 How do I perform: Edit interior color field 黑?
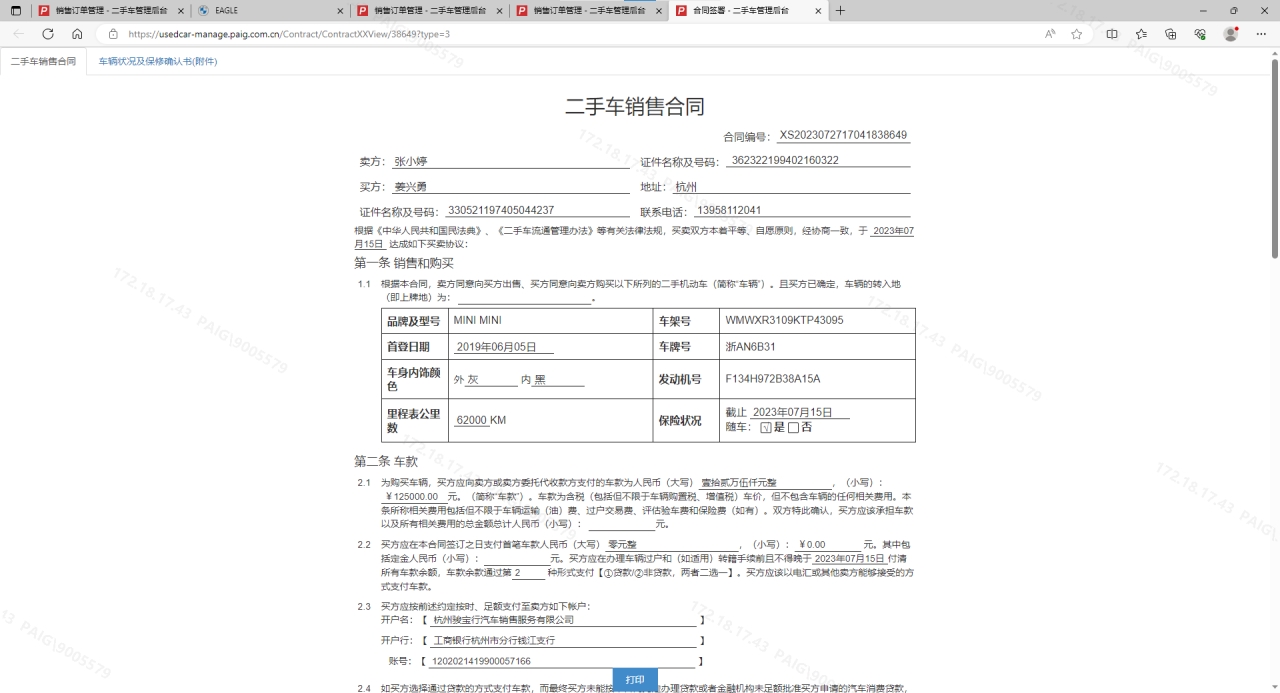558,380
